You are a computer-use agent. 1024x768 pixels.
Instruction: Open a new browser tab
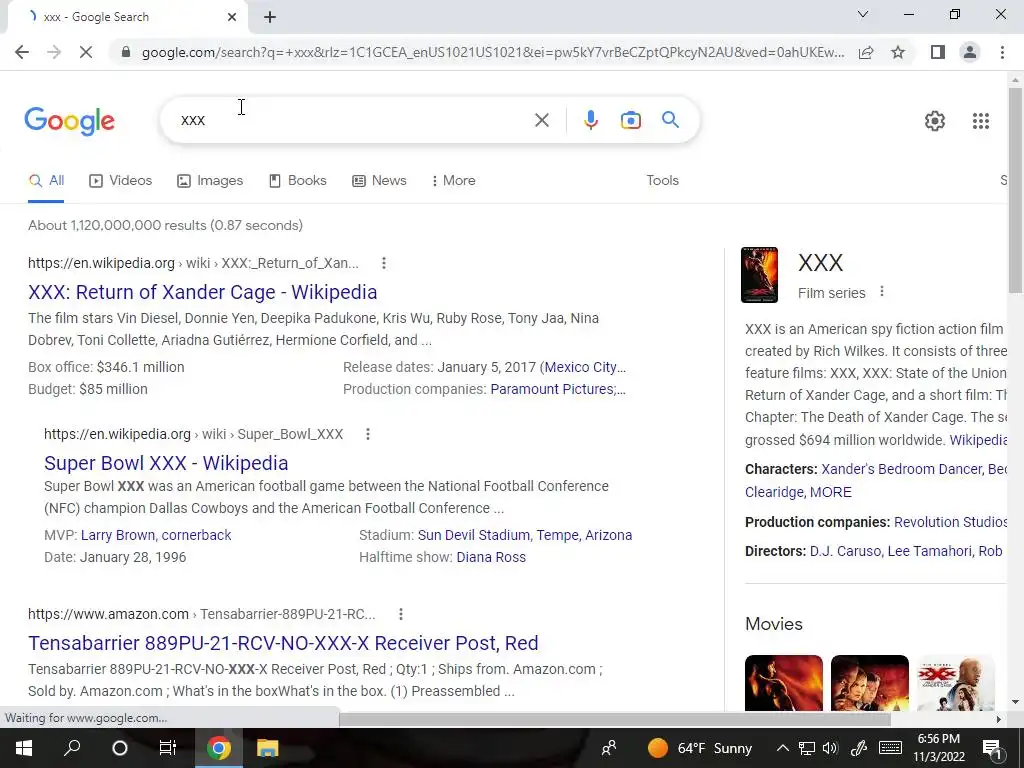(270, 18)
